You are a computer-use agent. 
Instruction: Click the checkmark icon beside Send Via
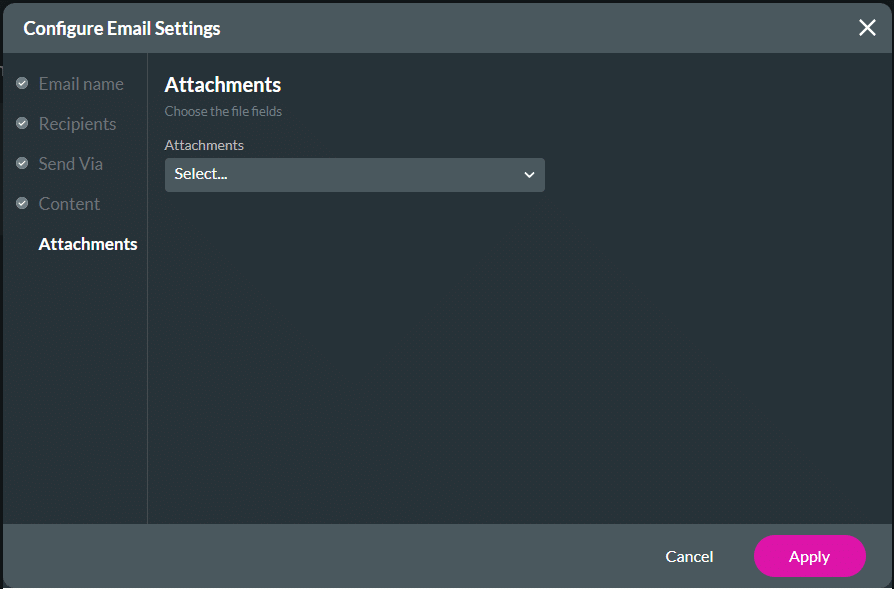[22, 163]
